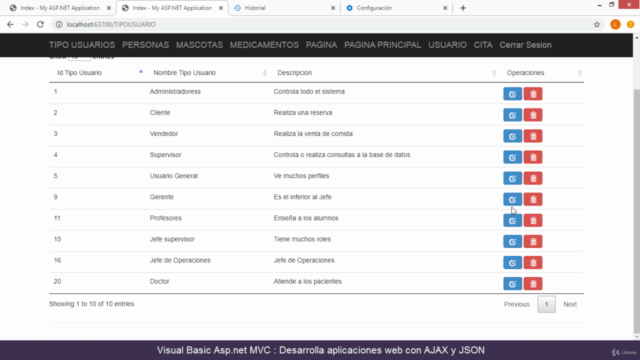This screenshot has width=640, height=360.
Task: Open PAGINA PRINCIPAL menu item
Action: [382, 45]
